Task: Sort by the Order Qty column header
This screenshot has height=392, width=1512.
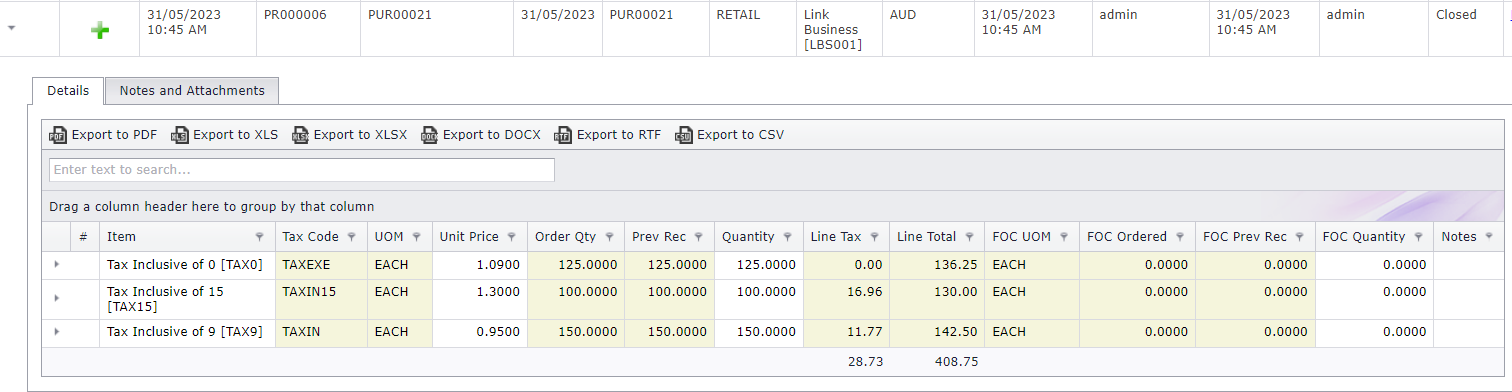Action: click(566, 237)
